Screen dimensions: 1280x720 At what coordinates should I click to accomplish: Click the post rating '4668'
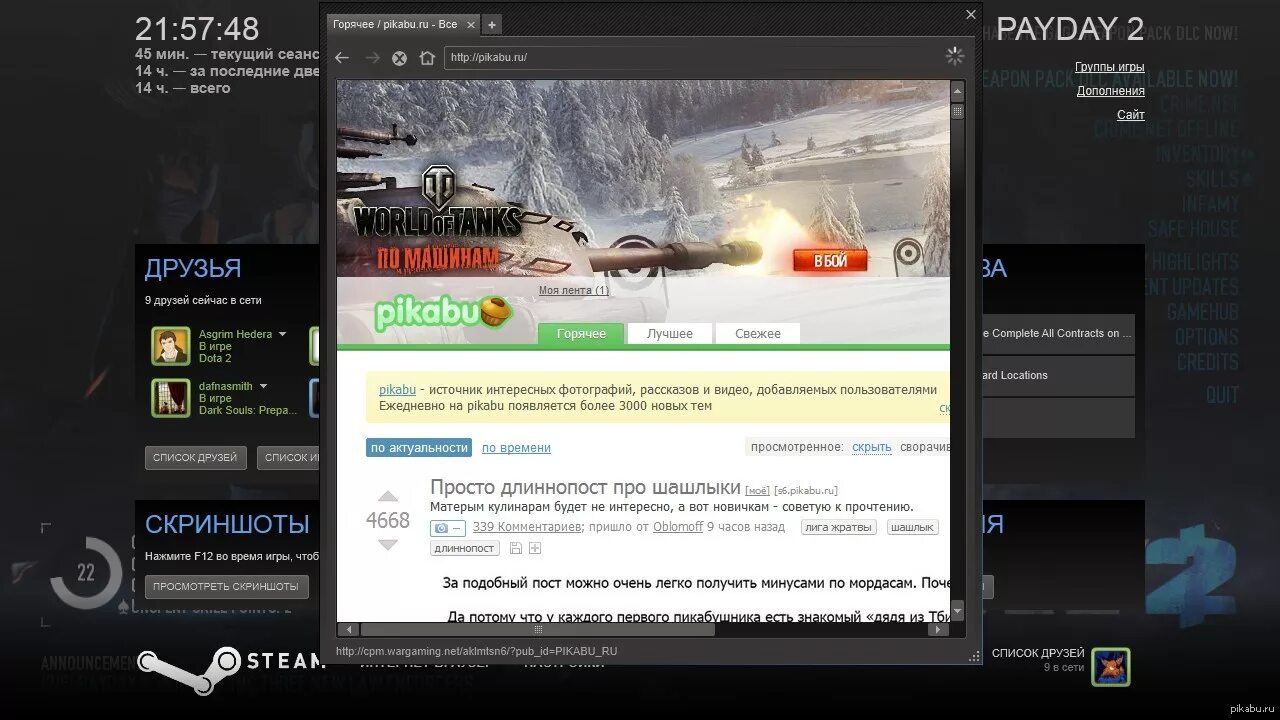click(x=388, y=520)
